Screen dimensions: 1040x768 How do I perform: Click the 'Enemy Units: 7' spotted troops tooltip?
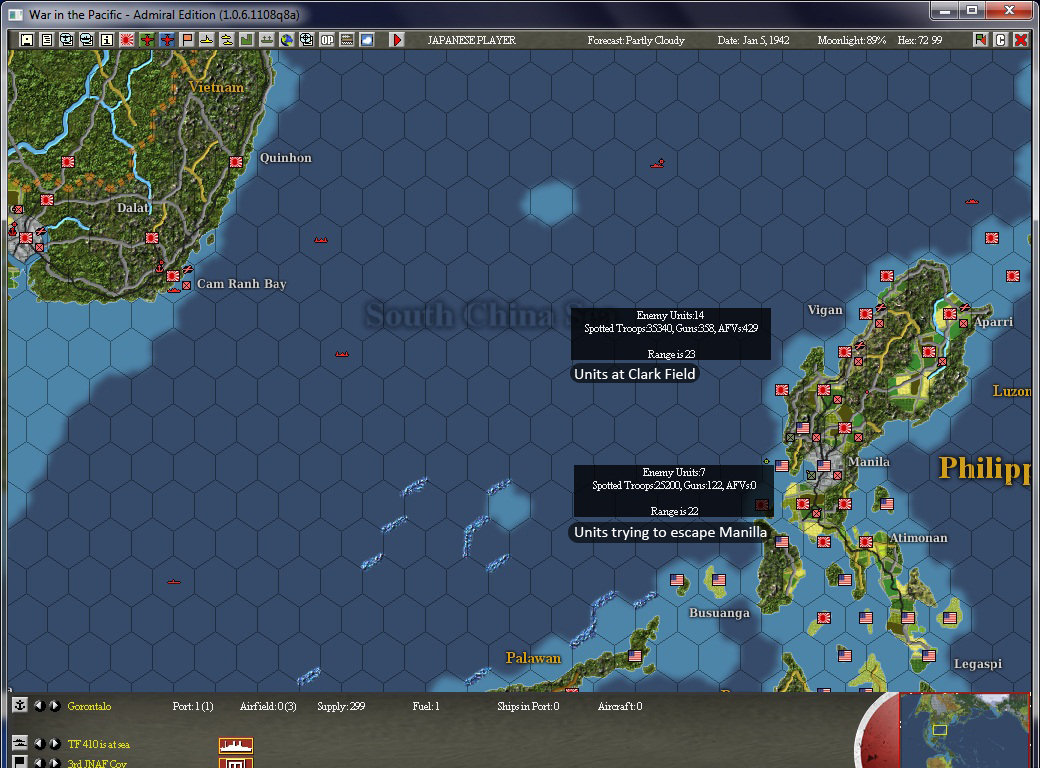click(674, 491)
